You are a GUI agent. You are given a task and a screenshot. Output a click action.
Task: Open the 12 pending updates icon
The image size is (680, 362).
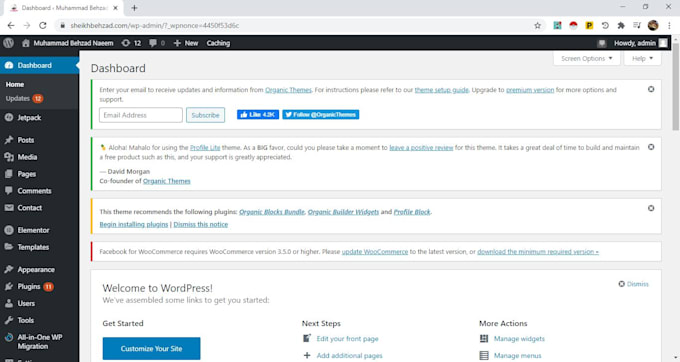click(x=126, y=43)
